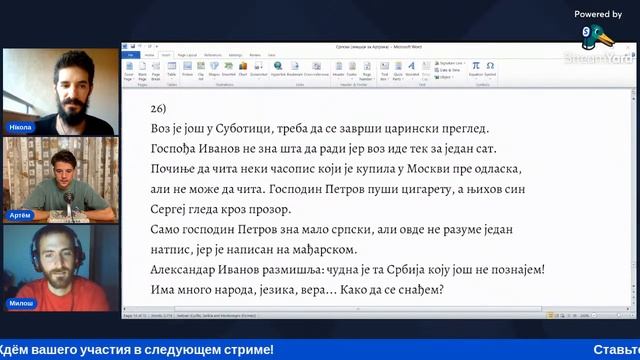
Task: Click Undo in the Quick Access toolbar
Action: tap(140, 47)
